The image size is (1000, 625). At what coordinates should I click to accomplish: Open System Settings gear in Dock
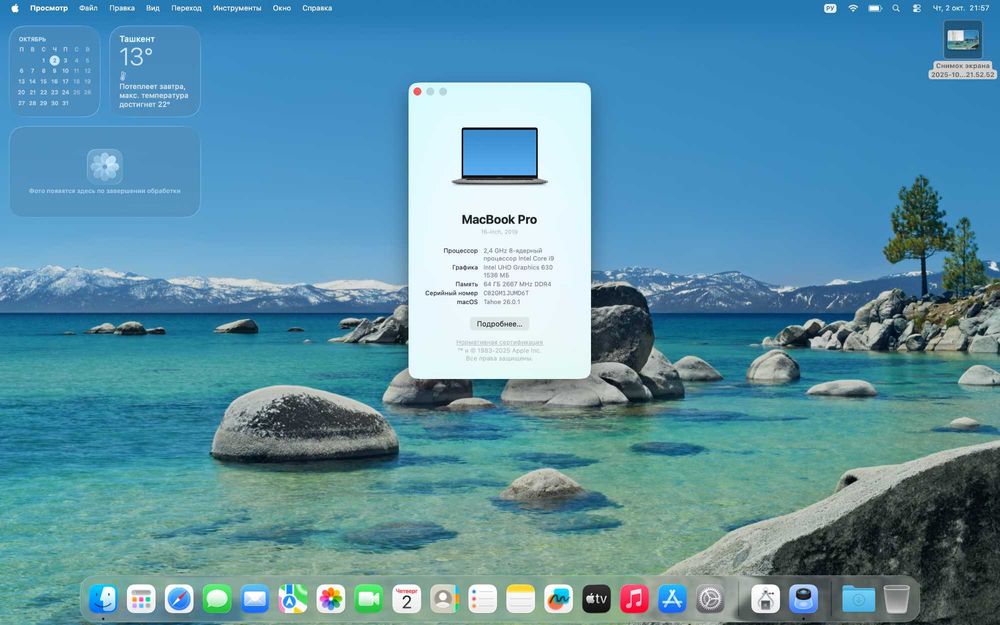coord(710,599)
